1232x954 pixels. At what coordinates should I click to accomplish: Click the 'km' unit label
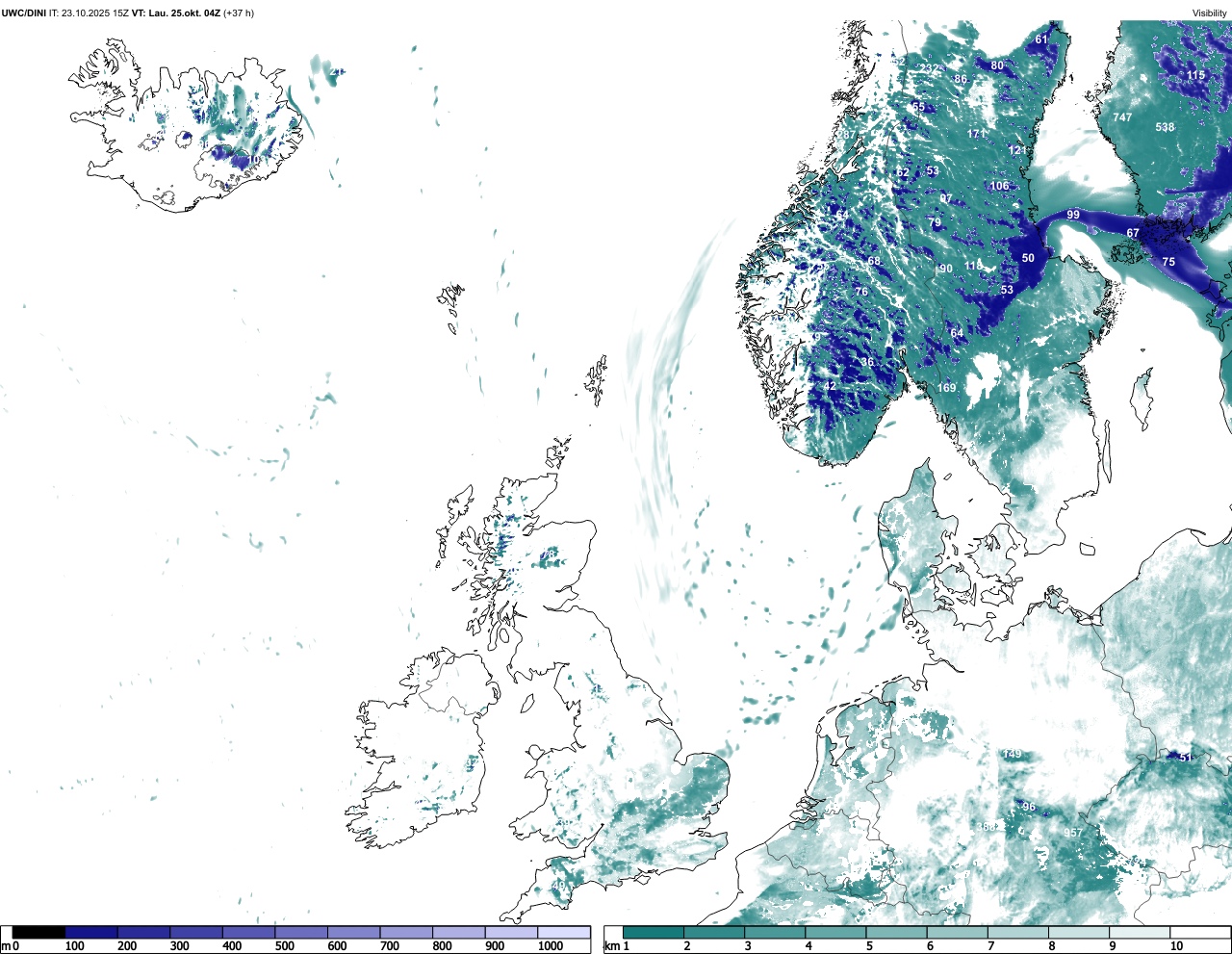coord(611,946)
